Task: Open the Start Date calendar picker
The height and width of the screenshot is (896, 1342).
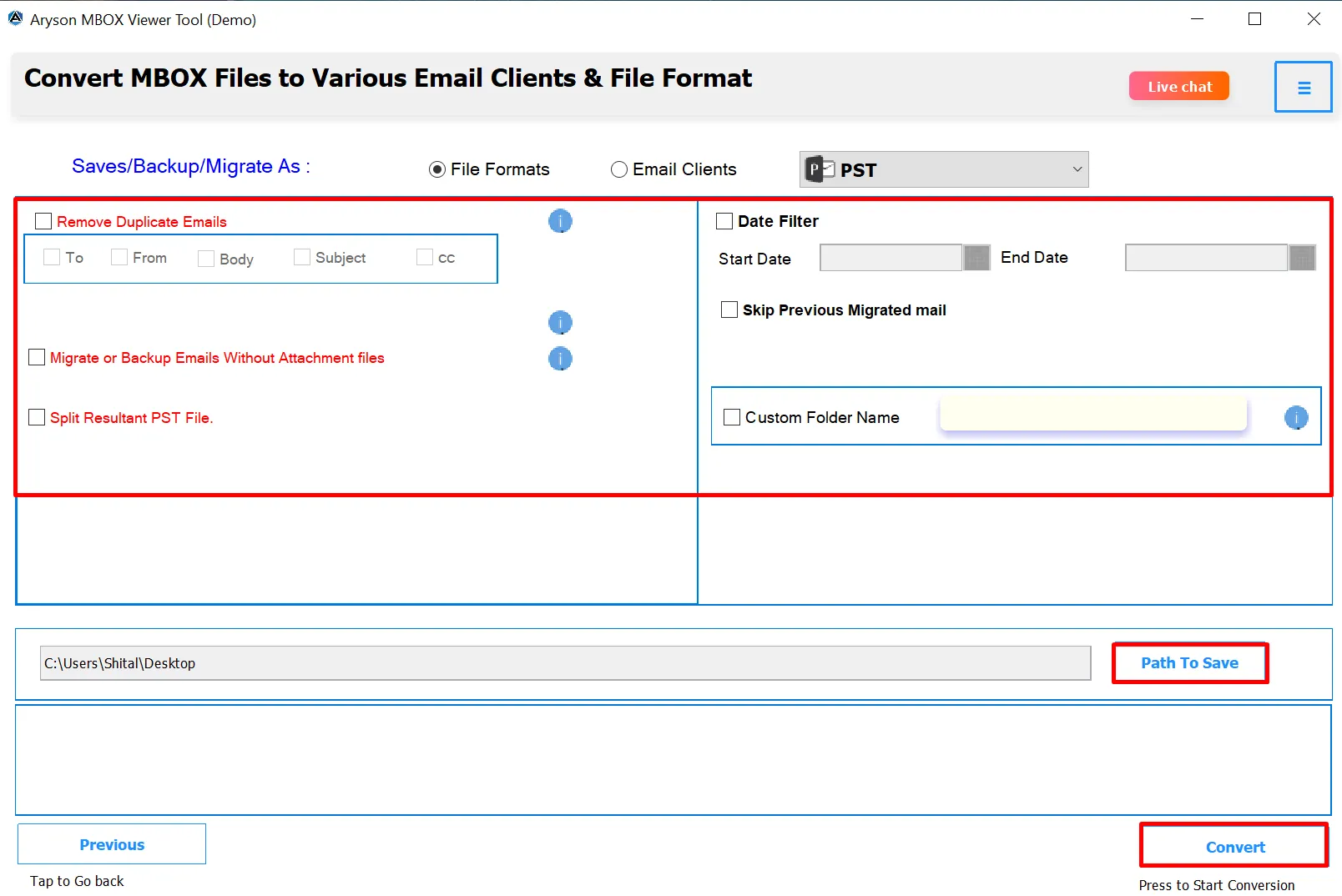Action: tap(976, 258)
